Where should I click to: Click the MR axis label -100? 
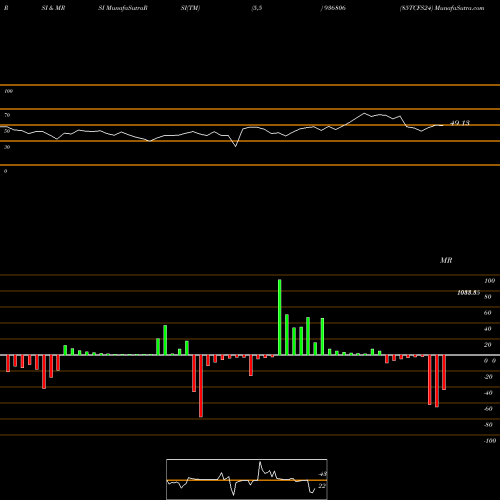[490, 441]
